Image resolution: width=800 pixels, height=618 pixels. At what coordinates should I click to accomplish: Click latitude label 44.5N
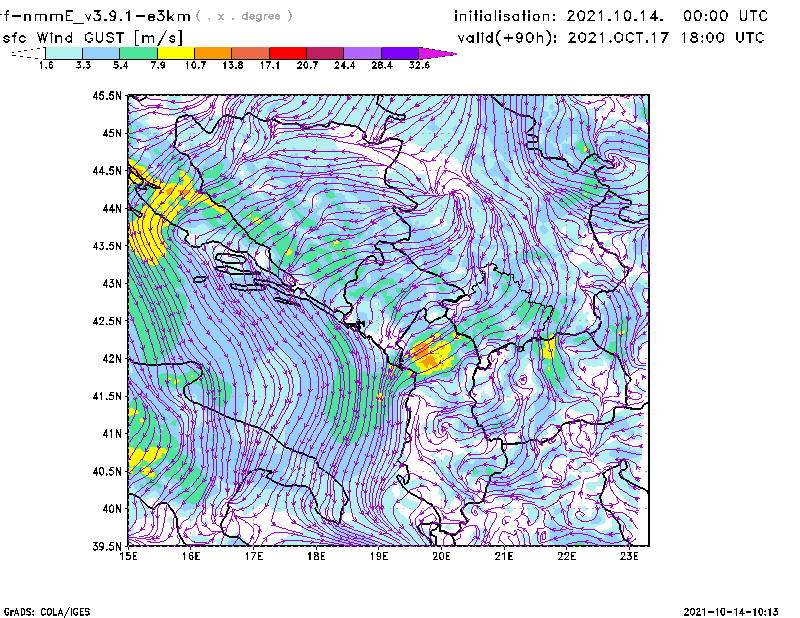tap(107, 170)
